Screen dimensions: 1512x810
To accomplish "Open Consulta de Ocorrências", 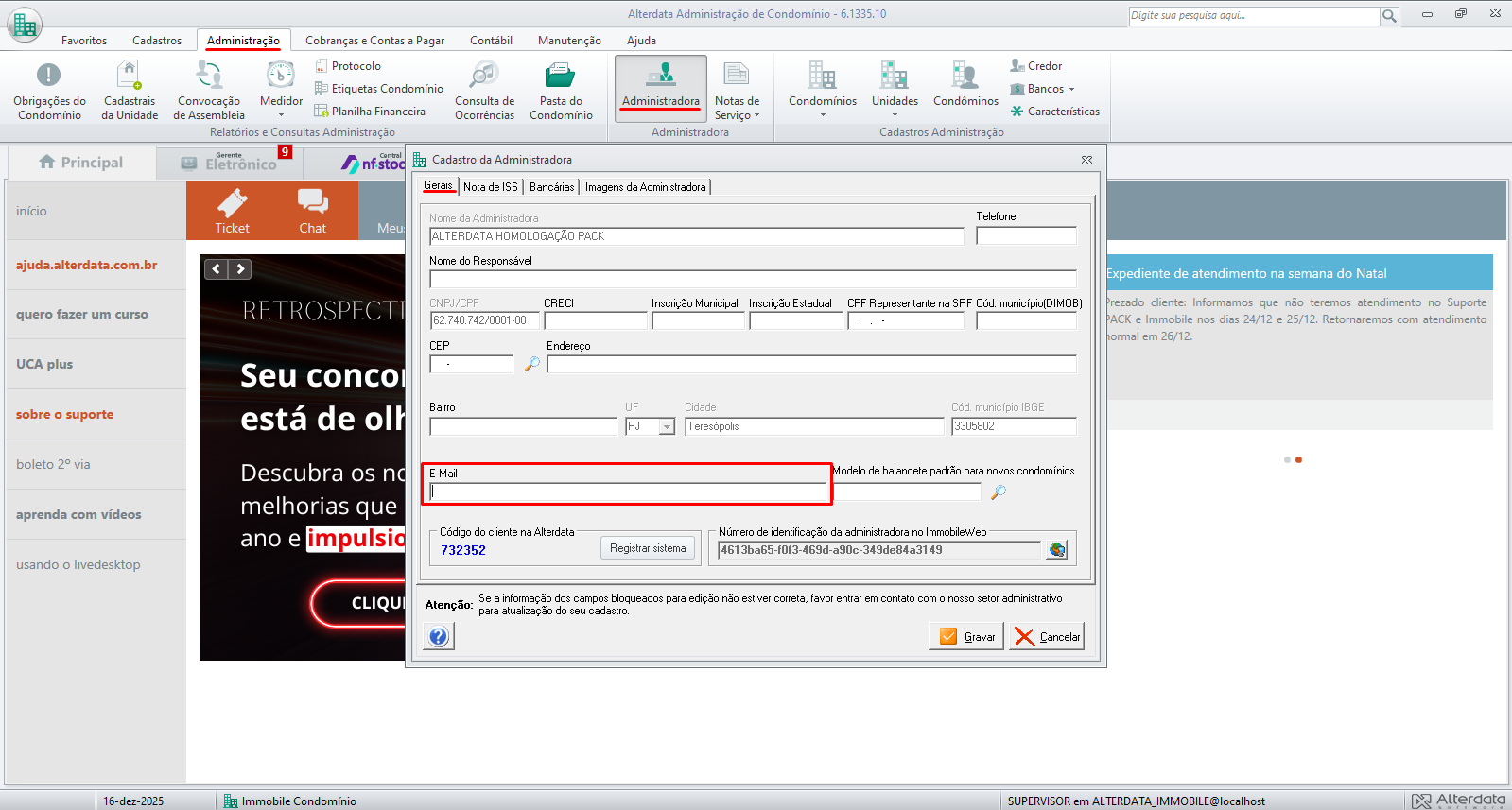I will pyautogui.click(x=484, y=91).
